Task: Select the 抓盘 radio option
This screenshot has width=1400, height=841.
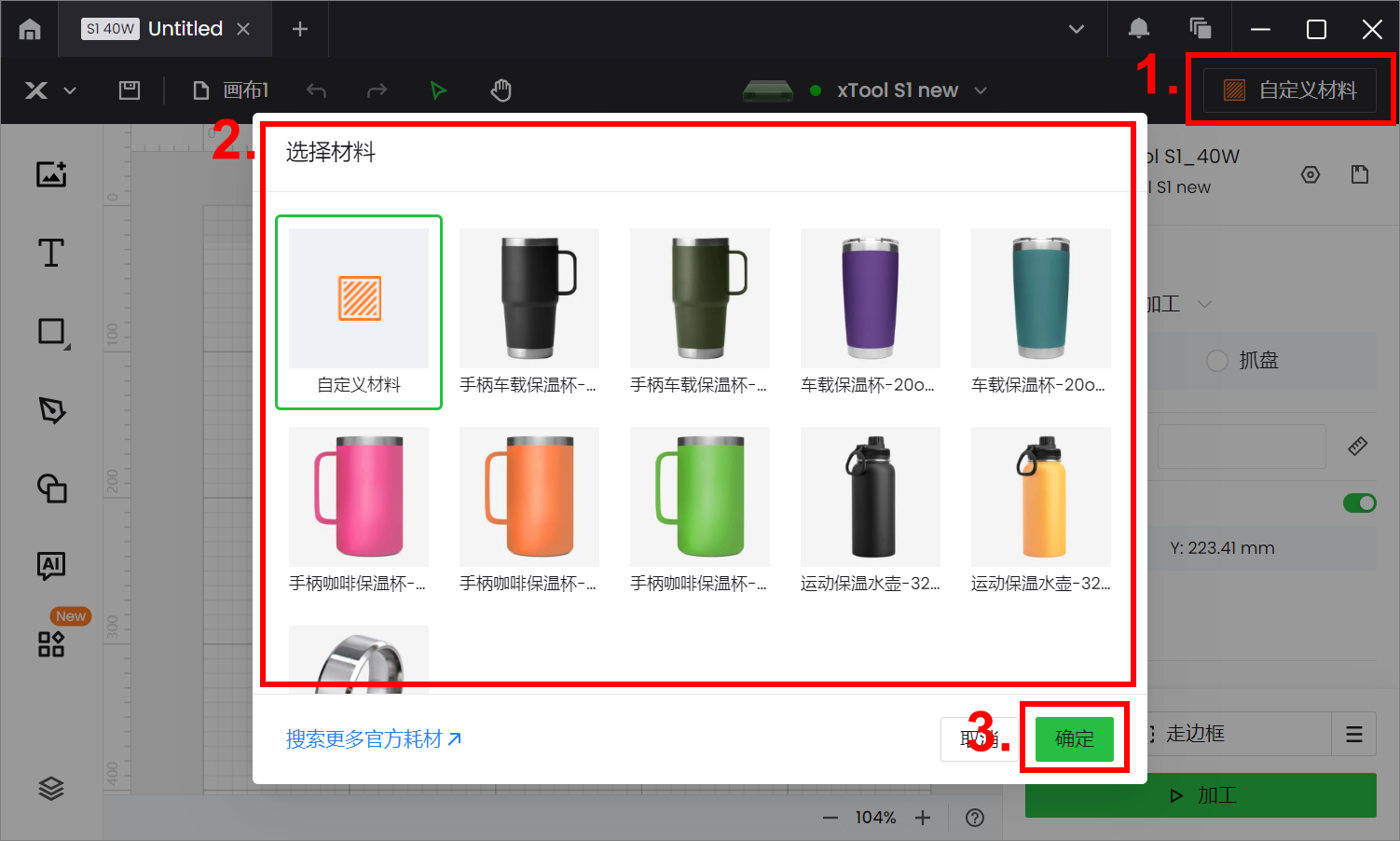Action: click(x=1217, y=361)
